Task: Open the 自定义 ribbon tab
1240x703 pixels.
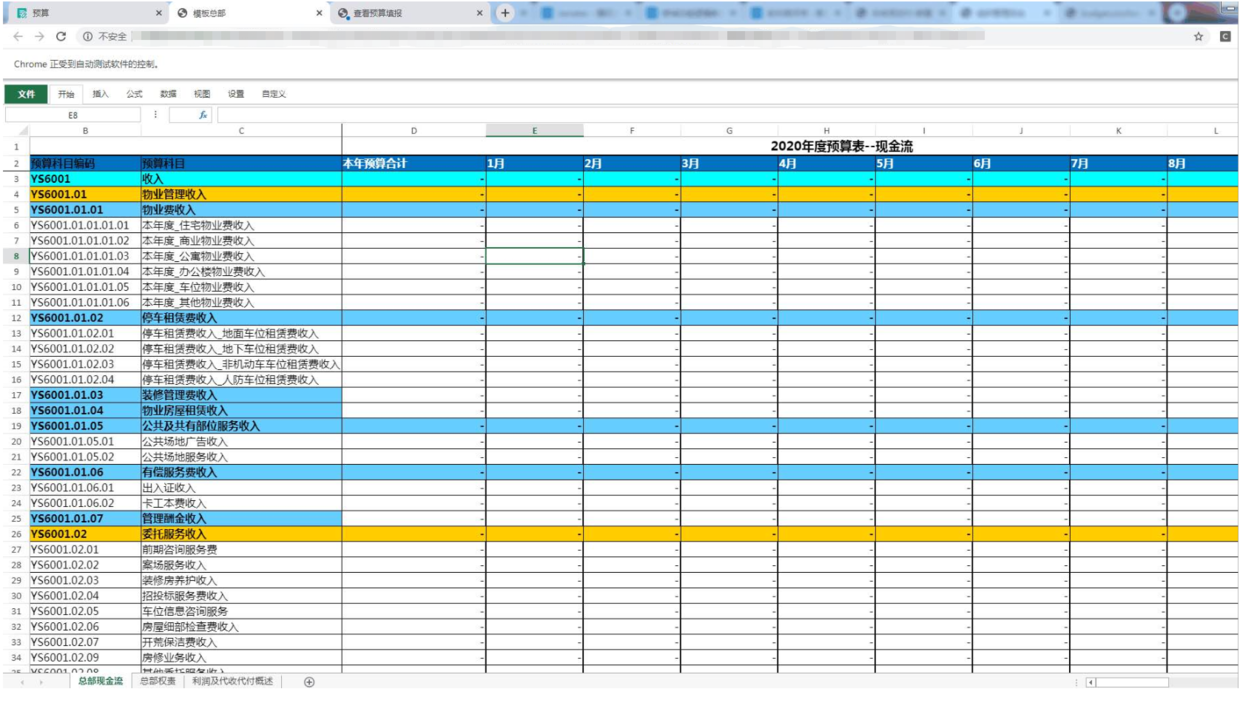Action: (274, 94)
